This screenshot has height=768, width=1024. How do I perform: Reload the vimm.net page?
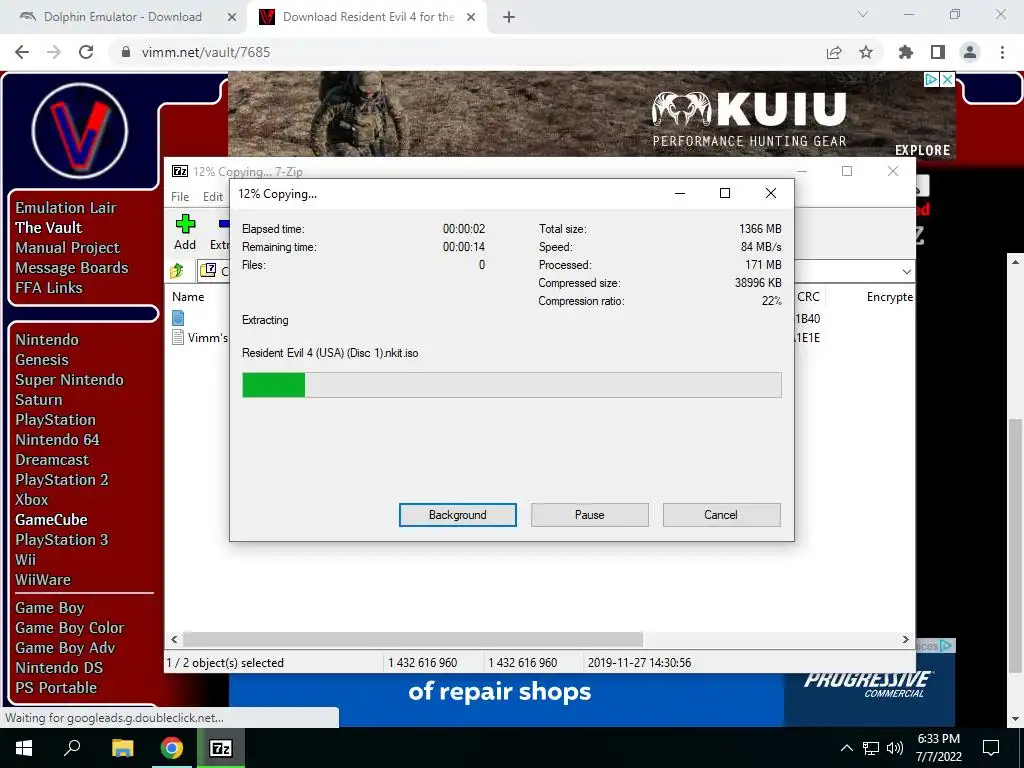(86, 52)
